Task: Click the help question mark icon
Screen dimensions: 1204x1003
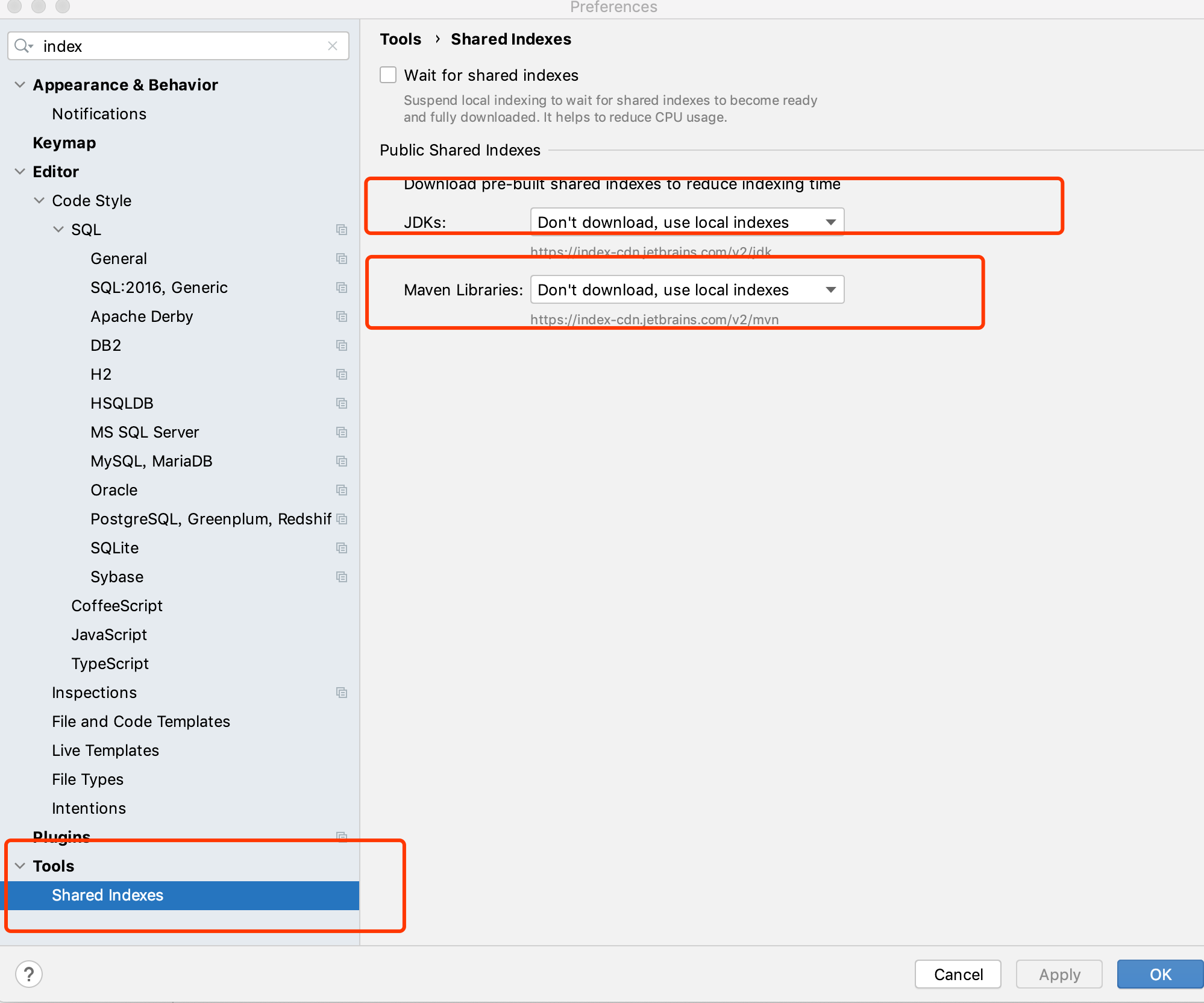Action: (28, 974)
